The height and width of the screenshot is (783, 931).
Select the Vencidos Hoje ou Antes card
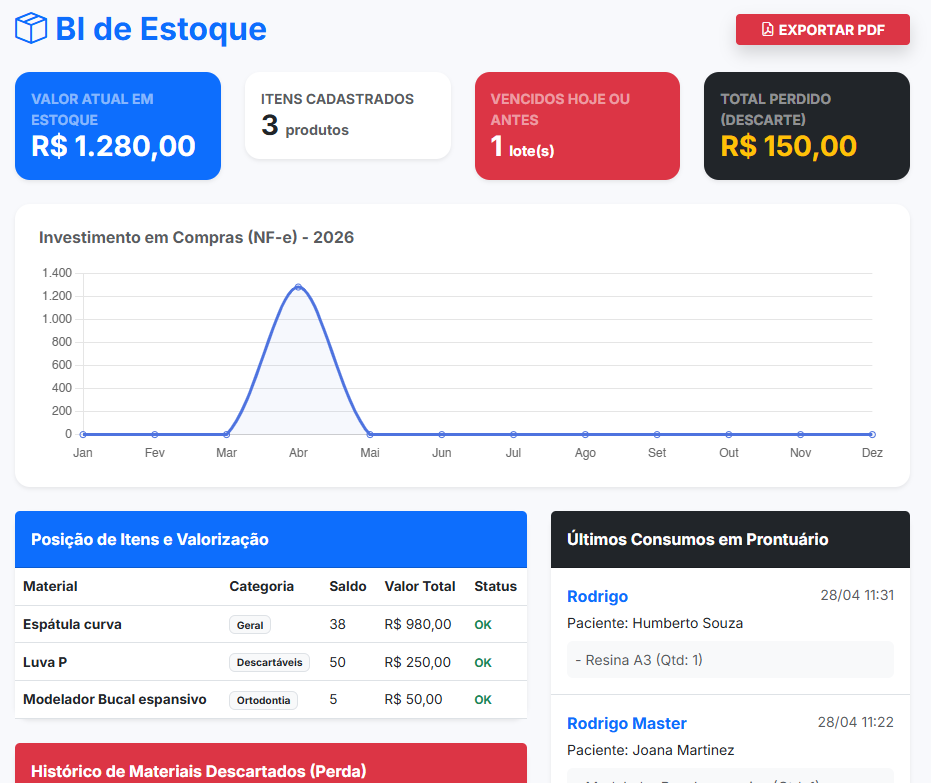click(x=577, y=126)
